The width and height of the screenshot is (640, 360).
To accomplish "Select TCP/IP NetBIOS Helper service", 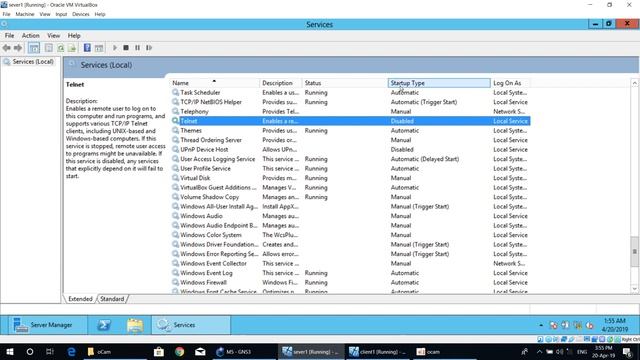I will [x=351, y=102].
